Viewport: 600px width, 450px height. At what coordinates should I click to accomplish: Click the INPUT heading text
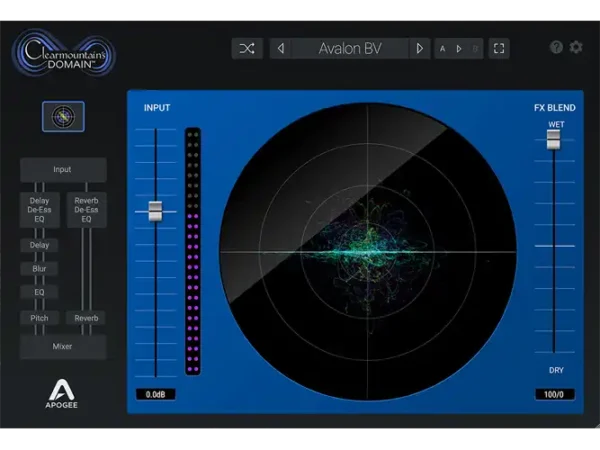pos(157,108)
